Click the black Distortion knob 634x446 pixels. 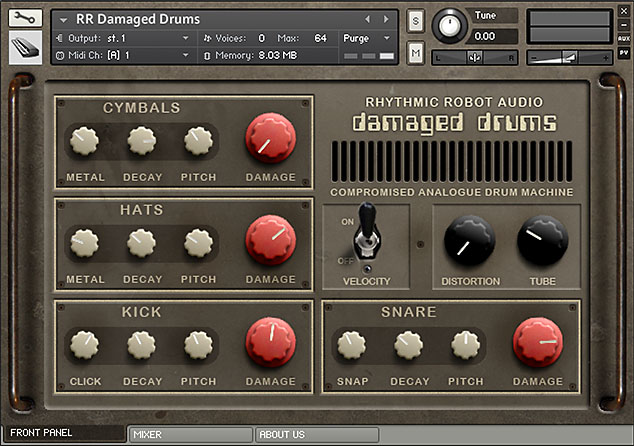[x=469, y=240]
